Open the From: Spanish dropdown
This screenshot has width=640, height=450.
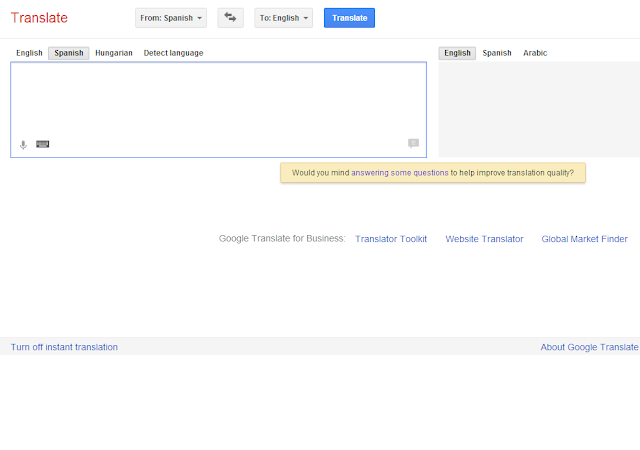pyautogui.click(x=171, y=18)
